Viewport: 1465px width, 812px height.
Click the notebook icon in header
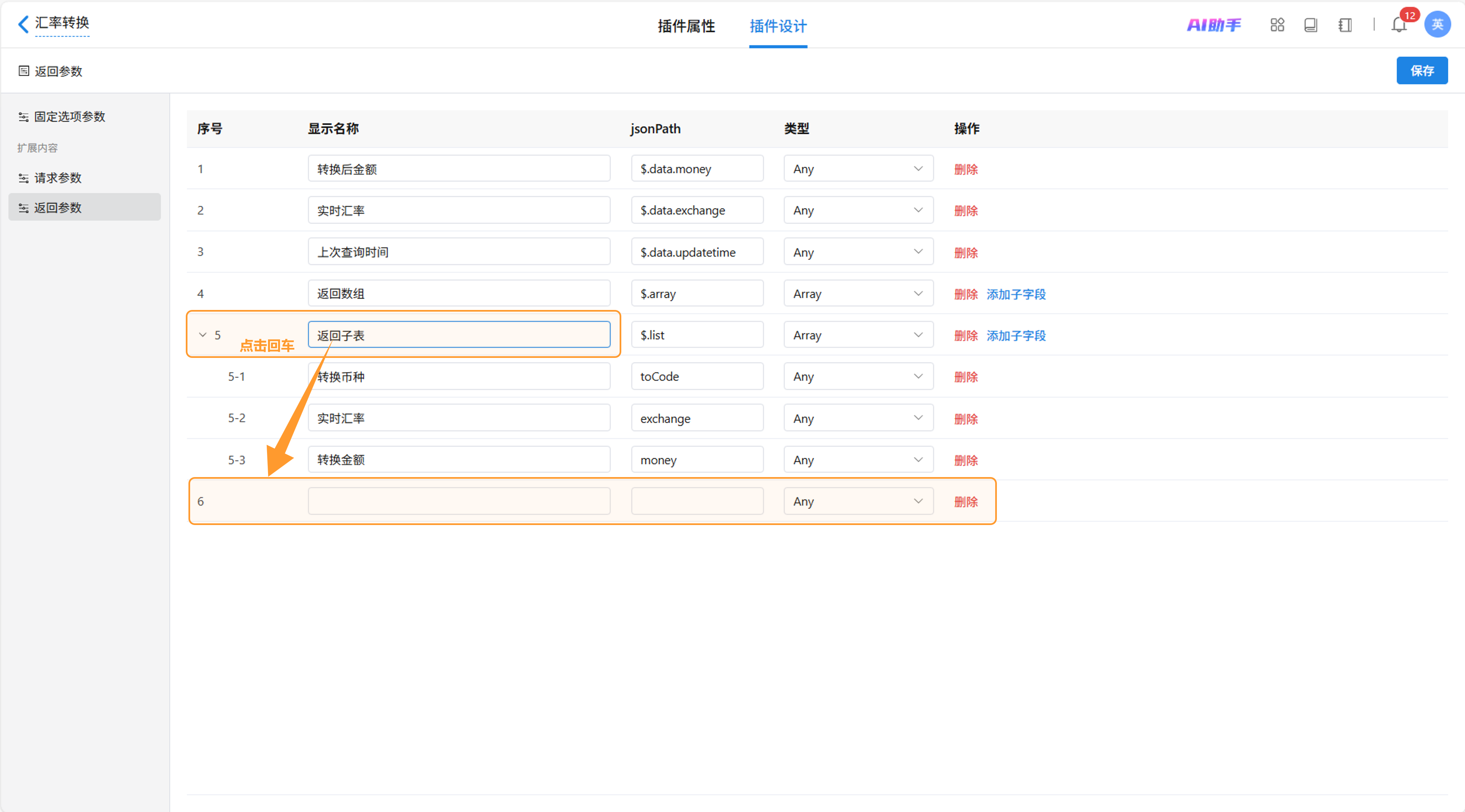[x=1344, y=25]
